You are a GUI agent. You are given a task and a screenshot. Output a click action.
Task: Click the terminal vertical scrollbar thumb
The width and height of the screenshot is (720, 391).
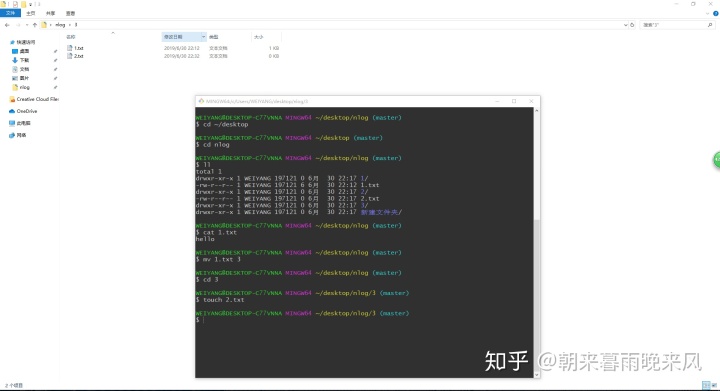[536, 295]
